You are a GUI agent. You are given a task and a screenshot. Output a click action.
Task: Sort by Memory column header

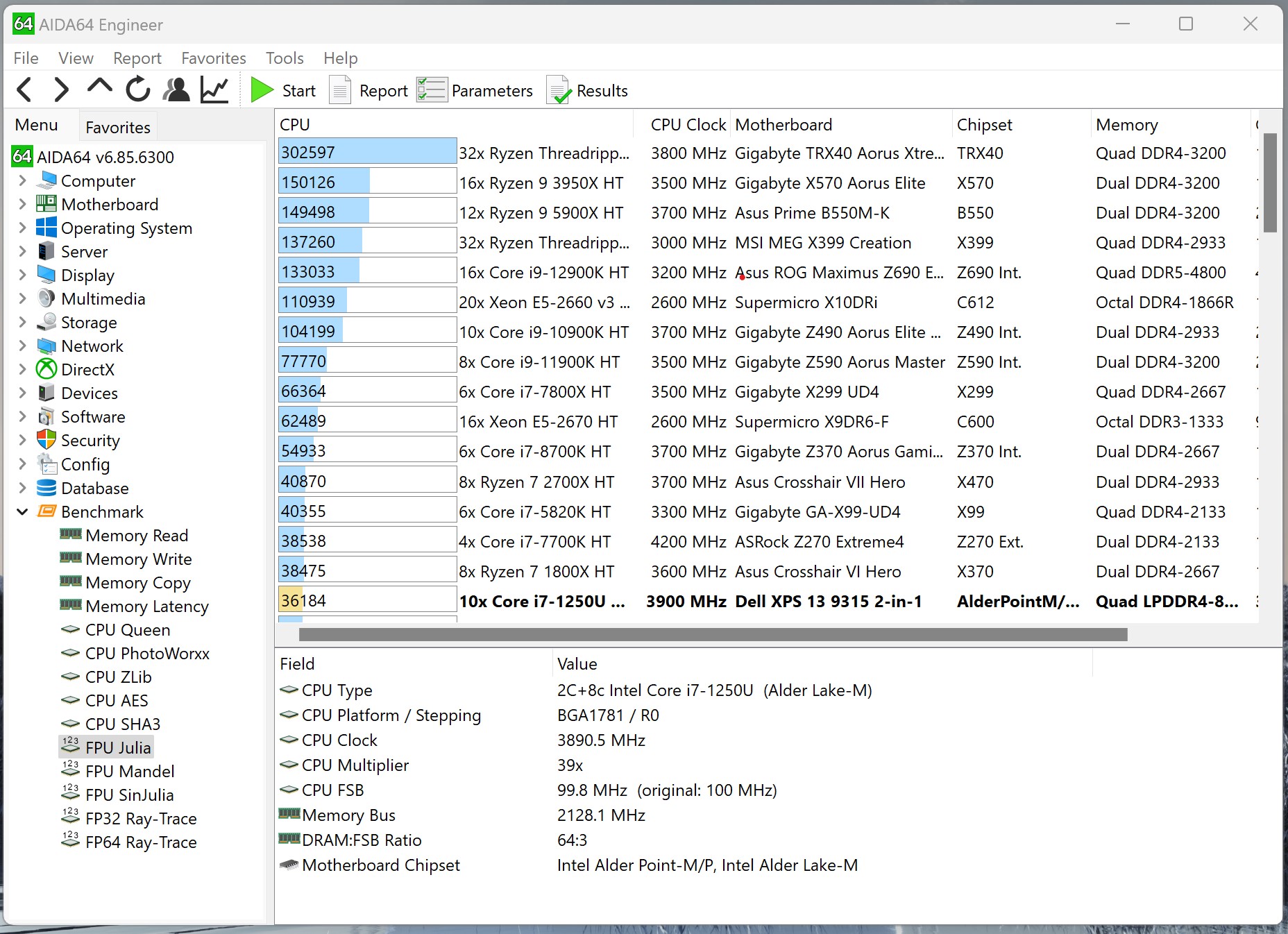pos(1171,125)
